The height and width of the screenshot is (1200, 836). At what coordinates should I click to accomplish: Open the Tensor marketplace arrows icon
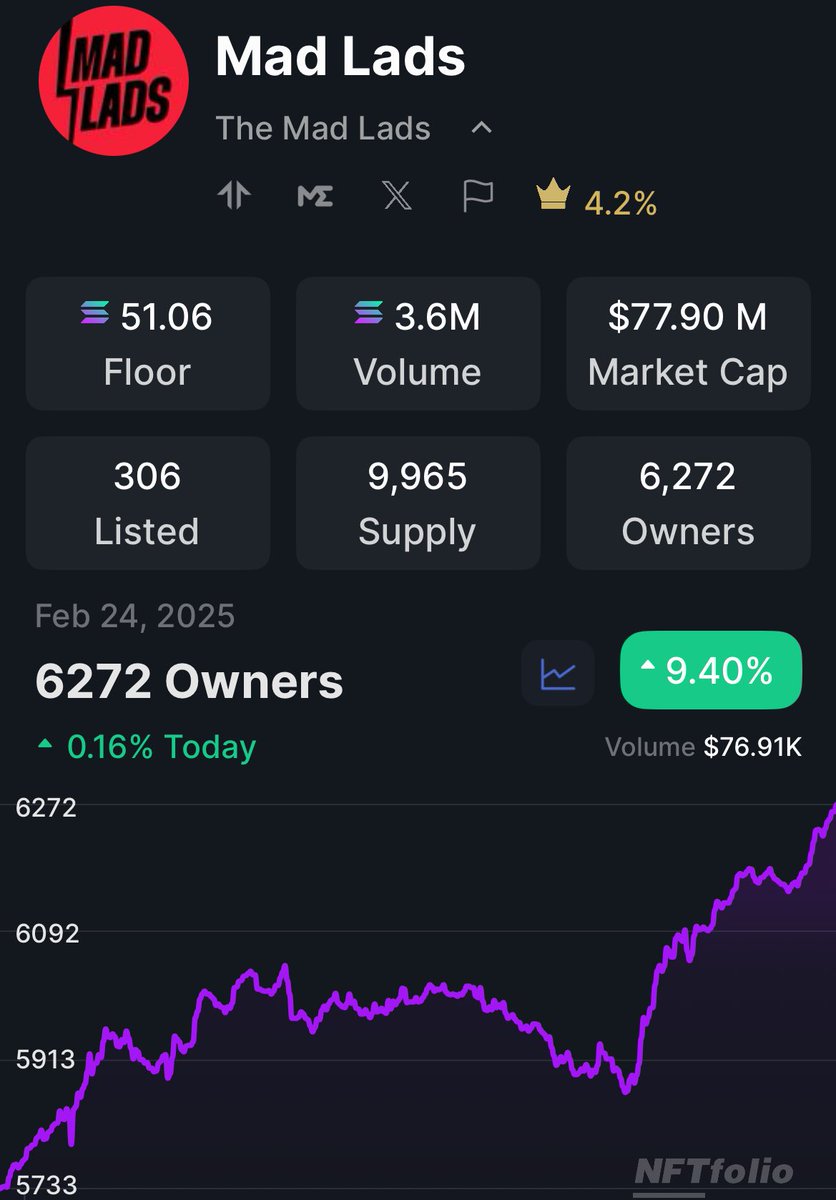(234, 196)
